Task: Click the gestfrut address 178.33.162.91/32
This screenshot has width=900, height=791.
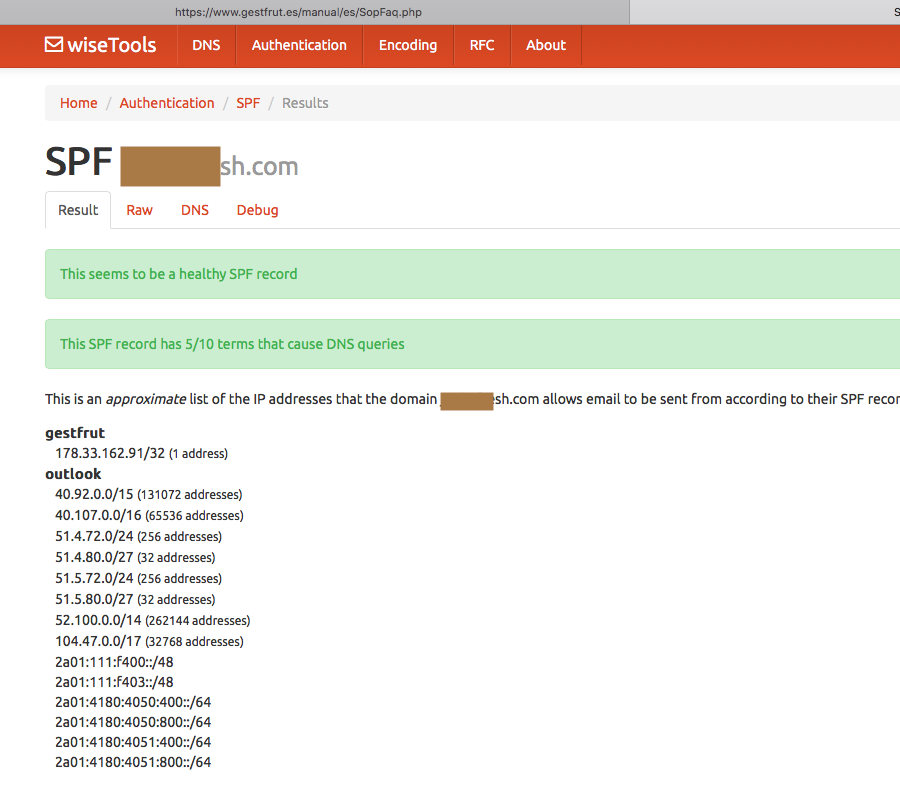Action: (110, 453)
